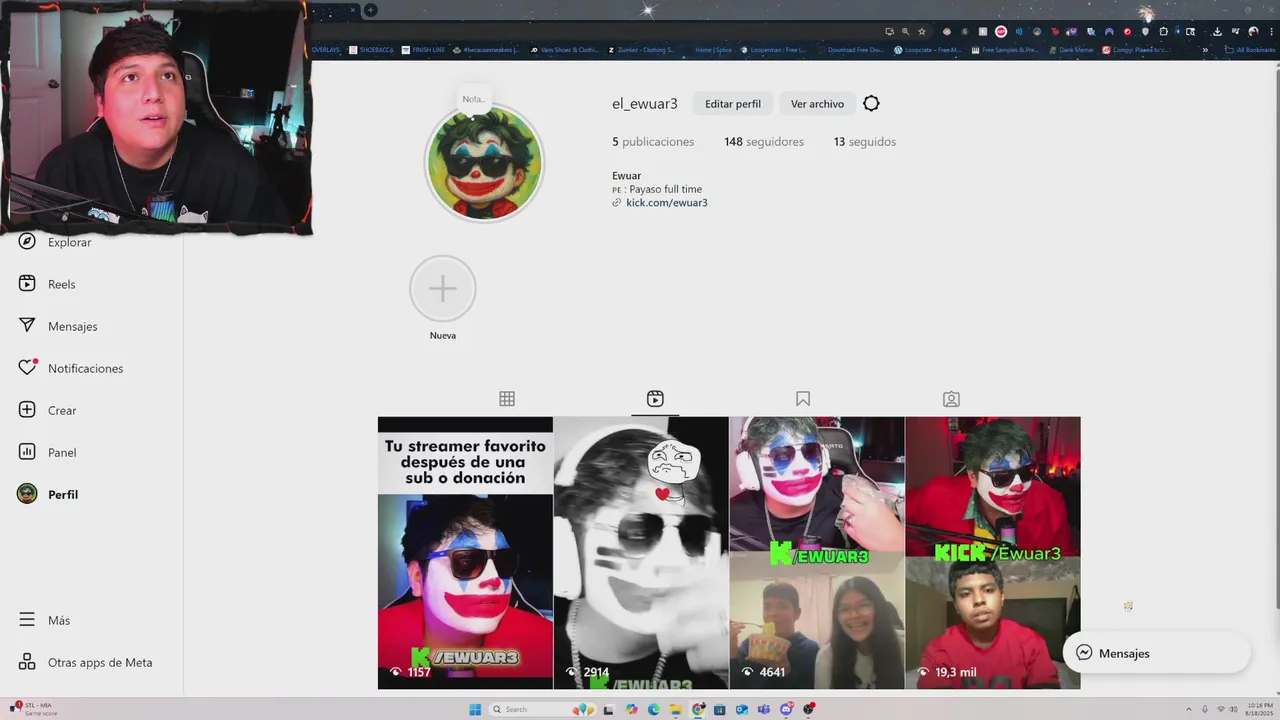Open Microsoft Edge from taskbar
The image size is (1280, 720).
tap(653, 710)
